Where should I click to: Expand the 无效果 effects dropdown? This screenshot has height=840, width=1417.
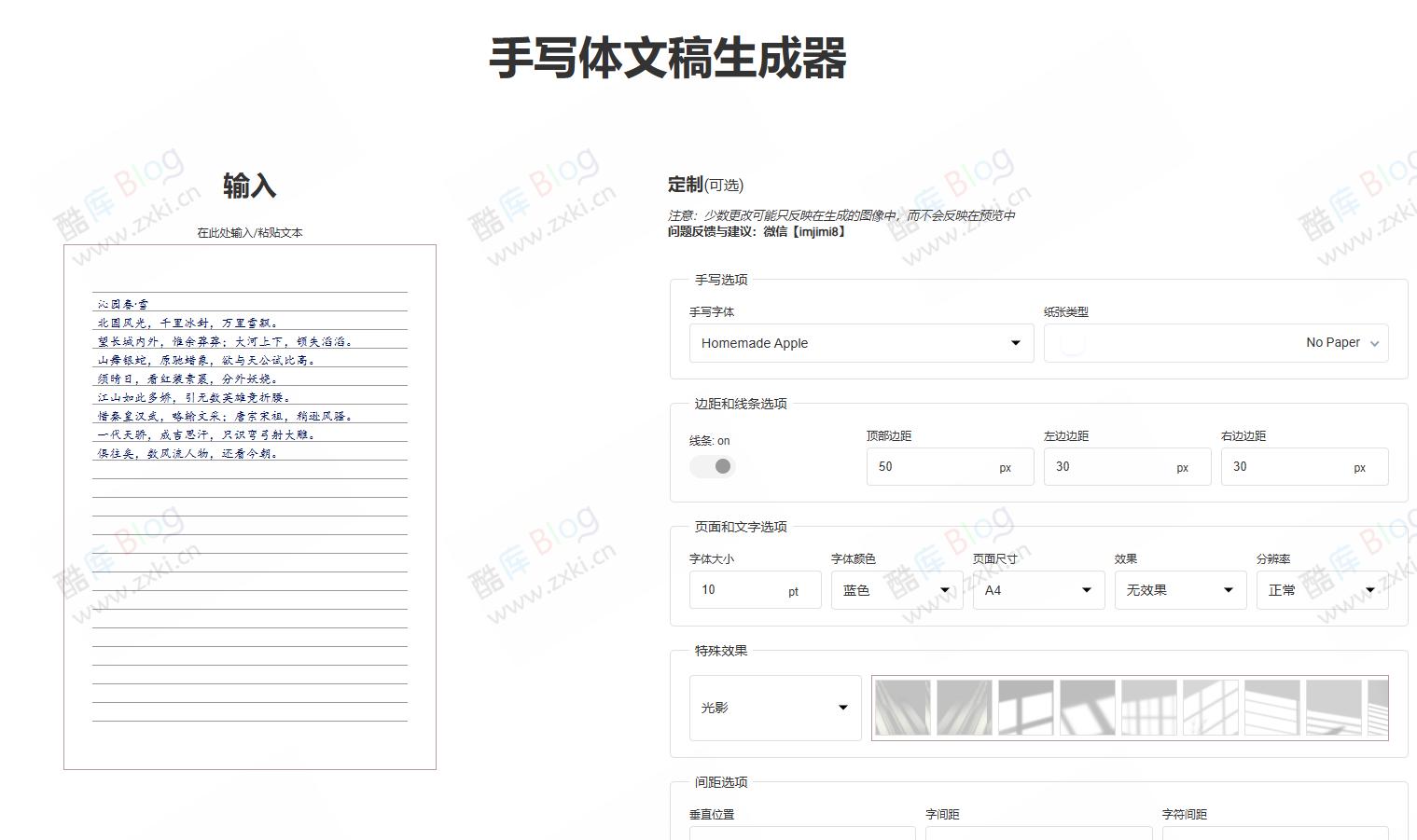tap(1179, 589)
